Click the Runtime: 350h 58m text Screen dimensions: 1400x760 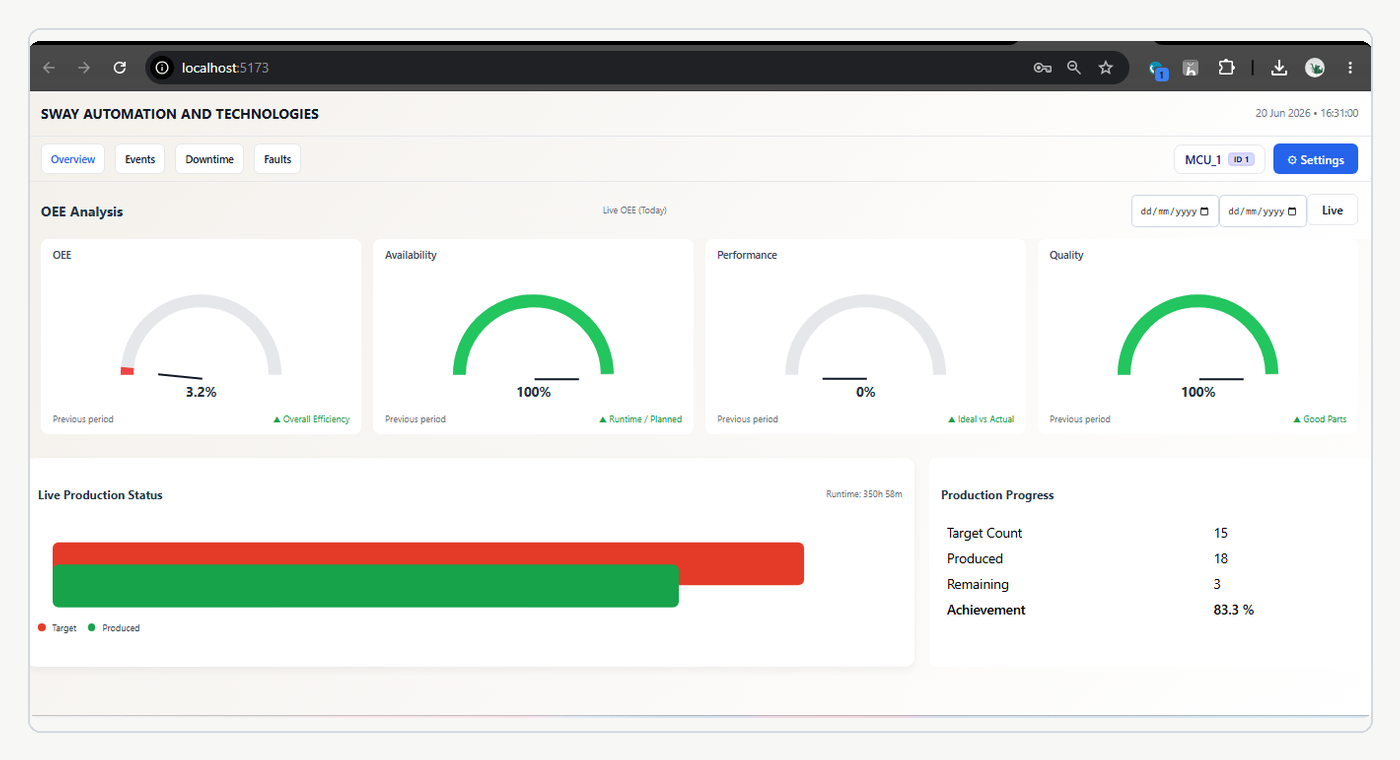[x=864, y=494]
